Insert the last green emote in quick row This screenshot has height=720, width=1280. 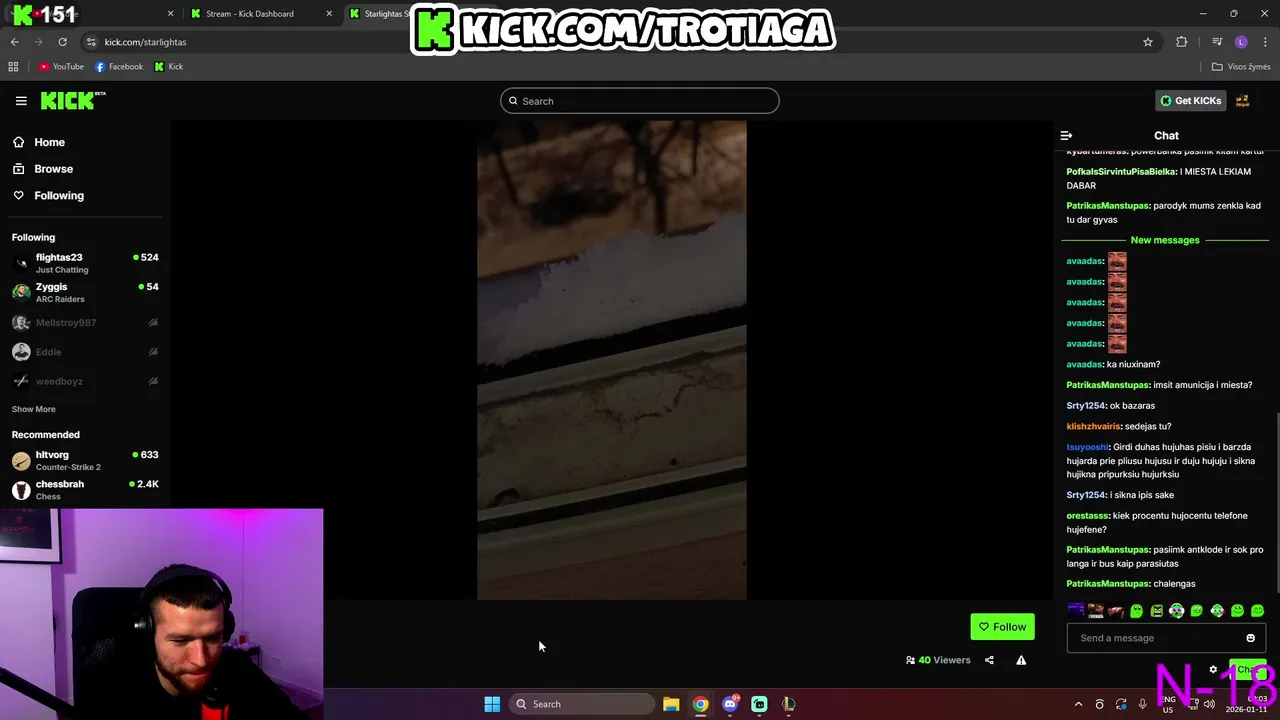pyautogui.click(x=1257, y=611)
